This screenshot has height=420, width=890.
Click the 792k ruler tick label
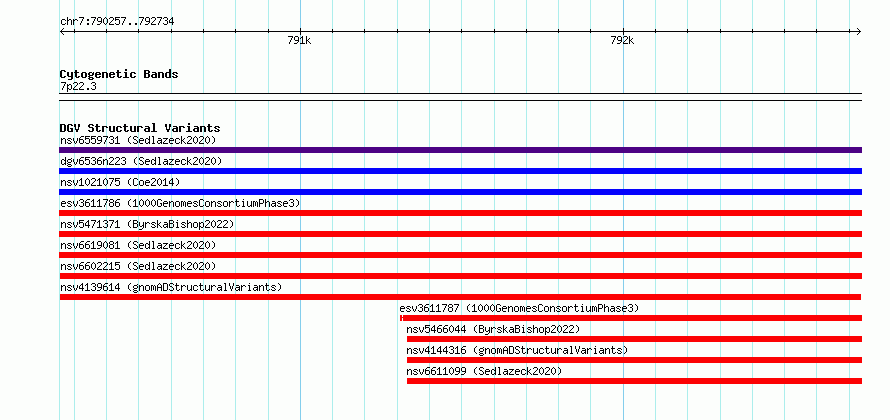point(622,40)
